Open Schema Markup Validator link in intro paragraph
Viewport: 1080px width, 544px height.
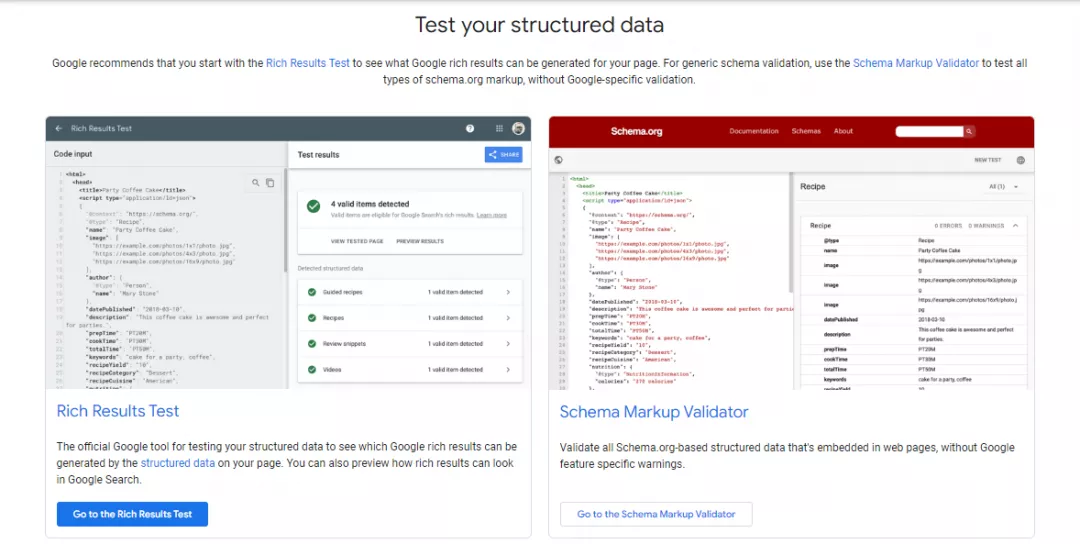point(915,63)
